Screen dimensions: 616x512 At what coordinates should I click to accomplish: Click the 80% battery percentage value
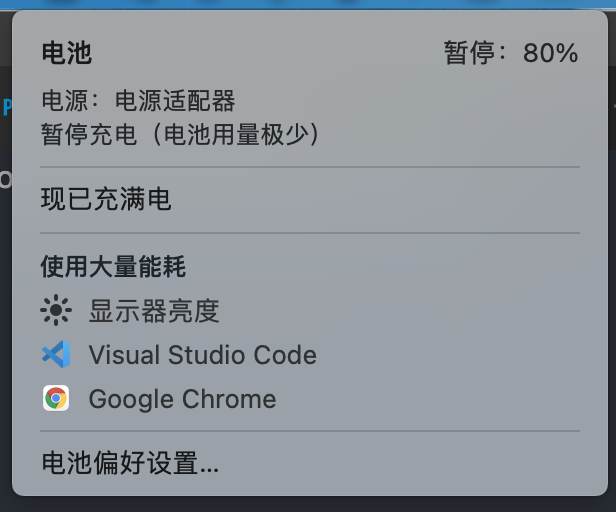[551, 53]
